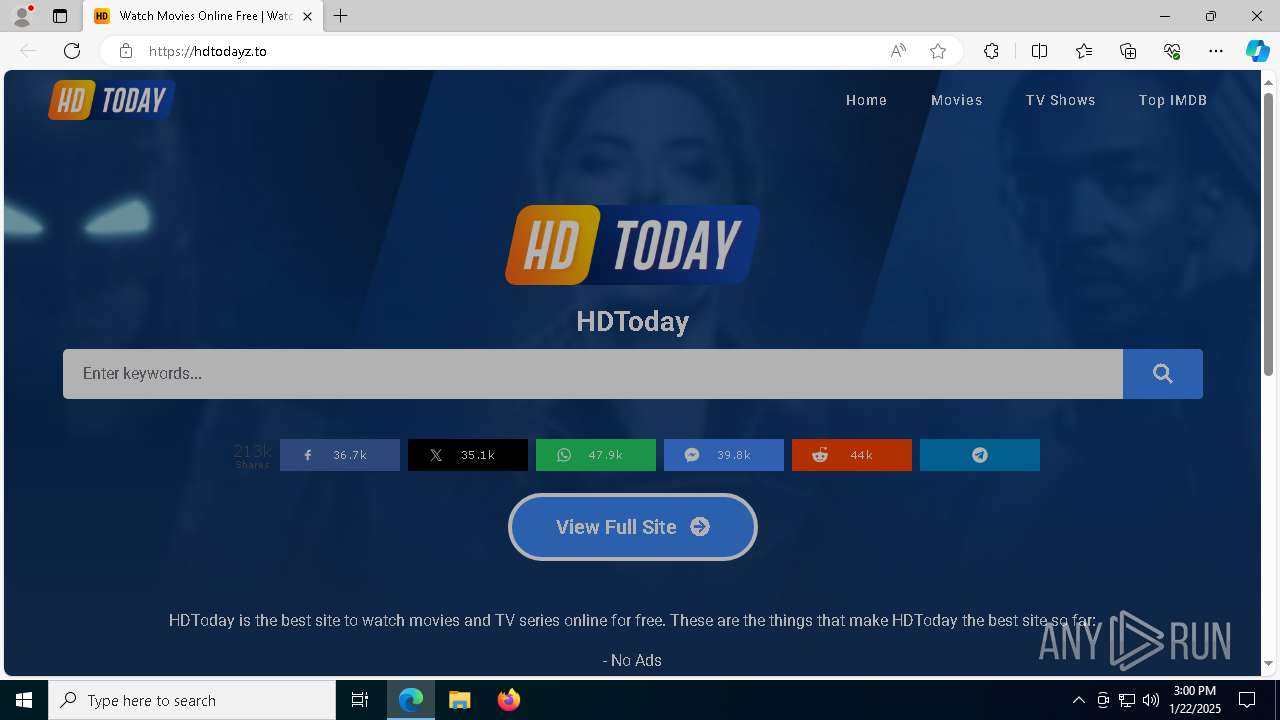Open Edge Settings and more menu
Screen dimensions: 1280x720
pos(1216,51)
